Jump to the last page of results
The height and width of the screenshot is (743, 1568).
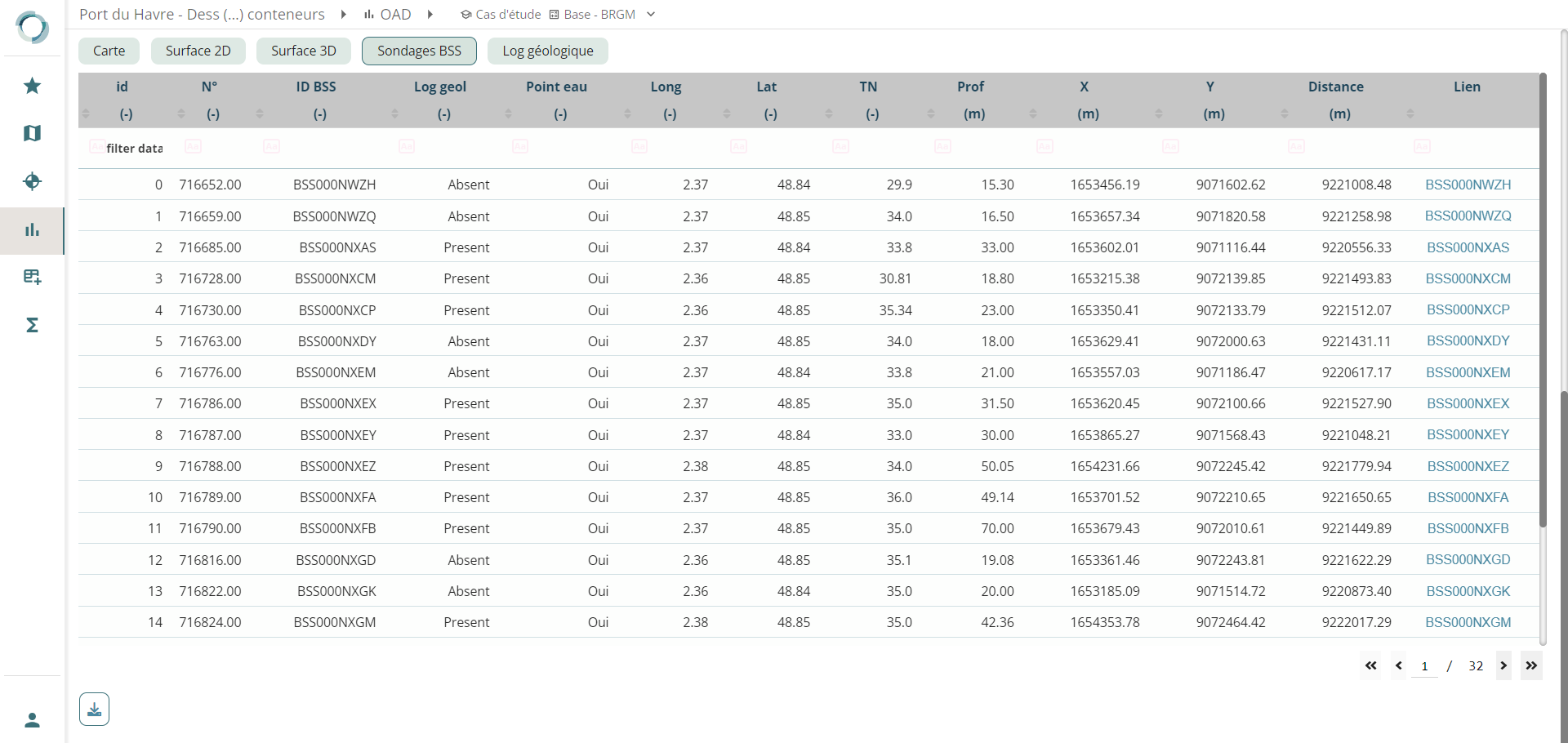[x=1531, y=665]
